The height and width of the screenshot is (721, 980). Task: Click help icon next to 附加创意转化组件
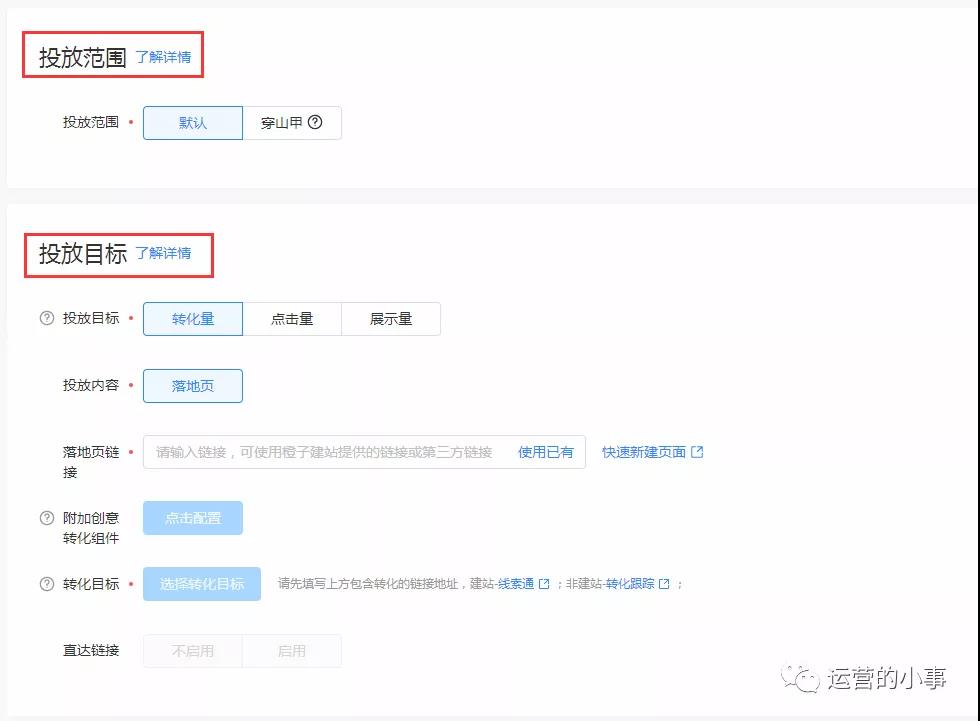[47, 518]
